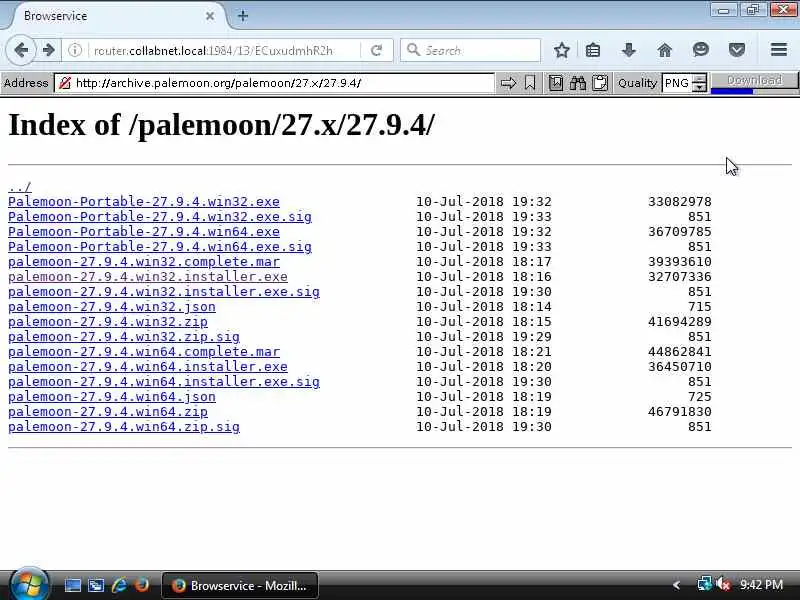Open site information icon in URL bar
This screenshot has height=600, width=800.
pos(75,50)
